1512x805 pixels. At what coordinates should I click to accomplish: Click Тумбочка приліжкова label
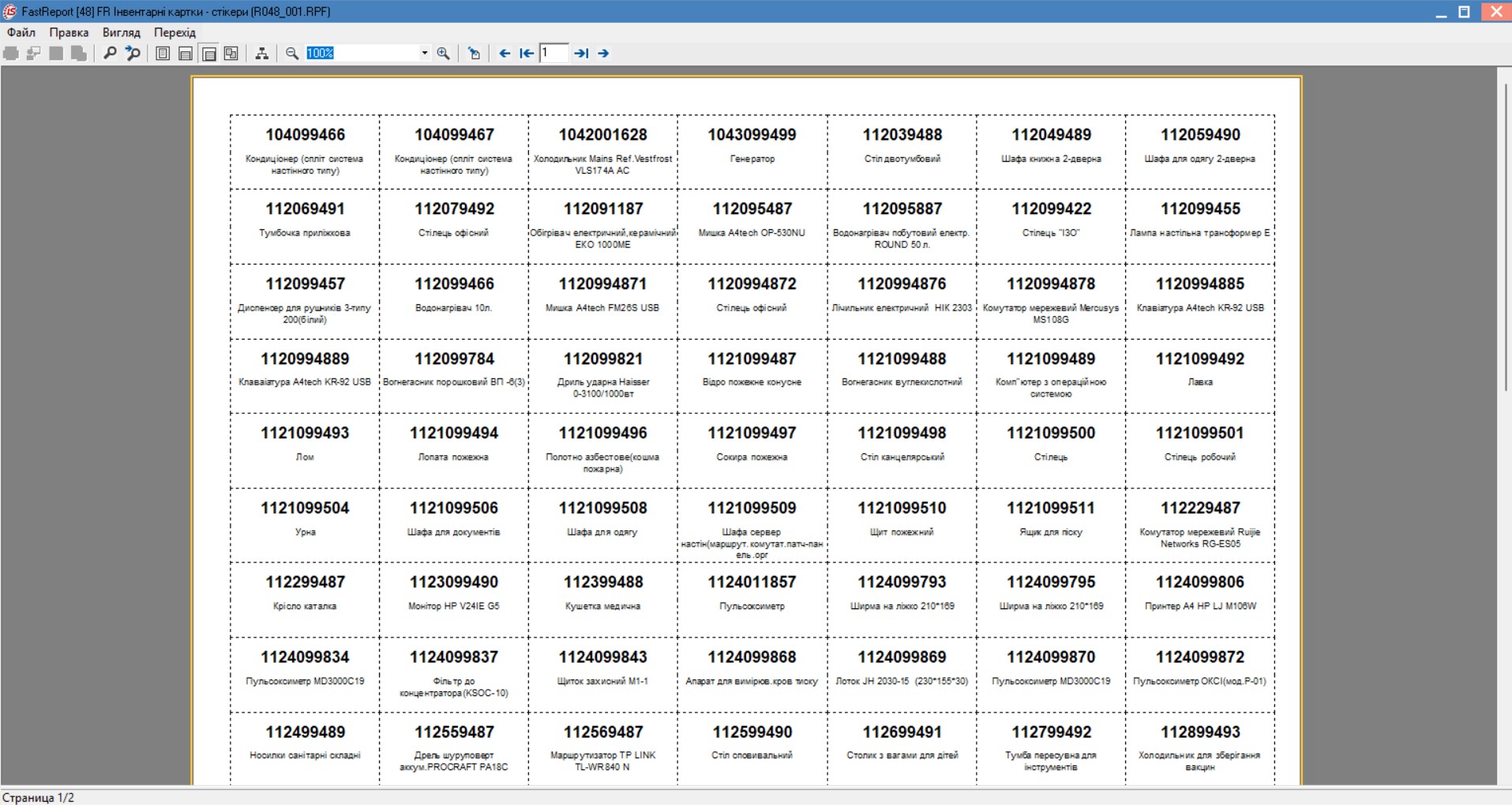(x=305, y=233)
